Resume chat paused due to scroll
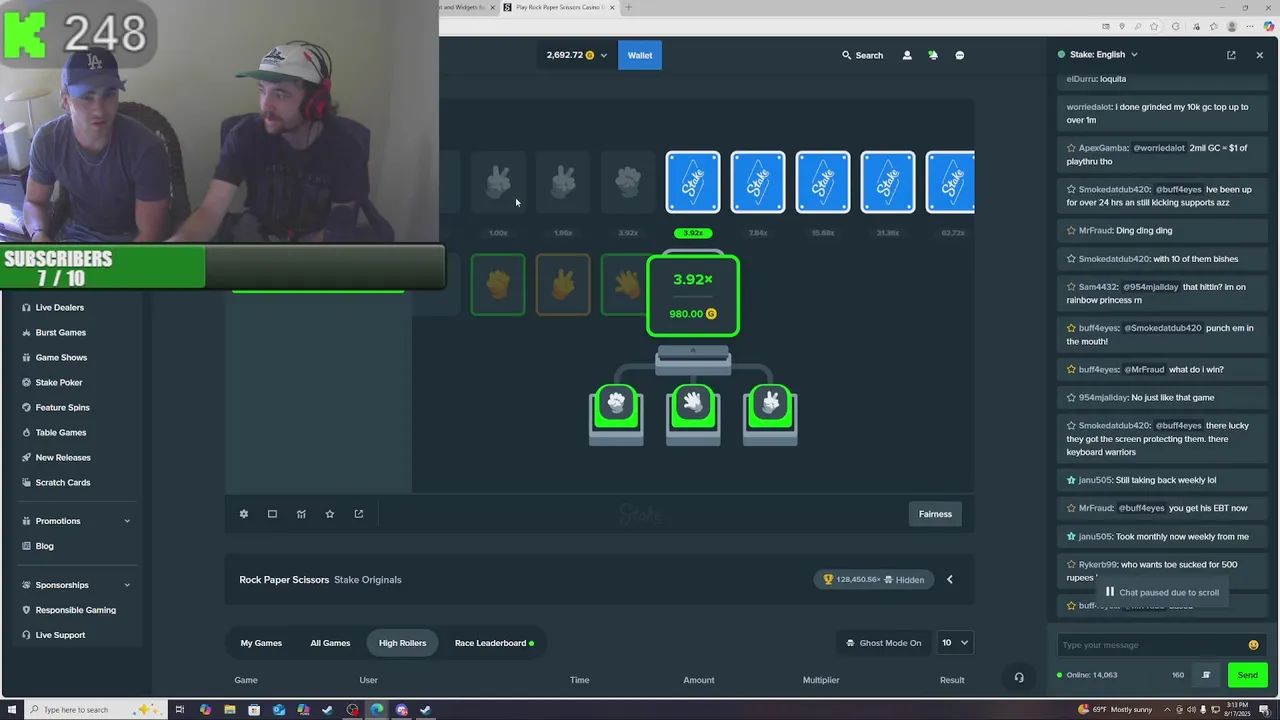Image resolution: width=1280 pixels, height=720 pixels. pos(1161,592)
